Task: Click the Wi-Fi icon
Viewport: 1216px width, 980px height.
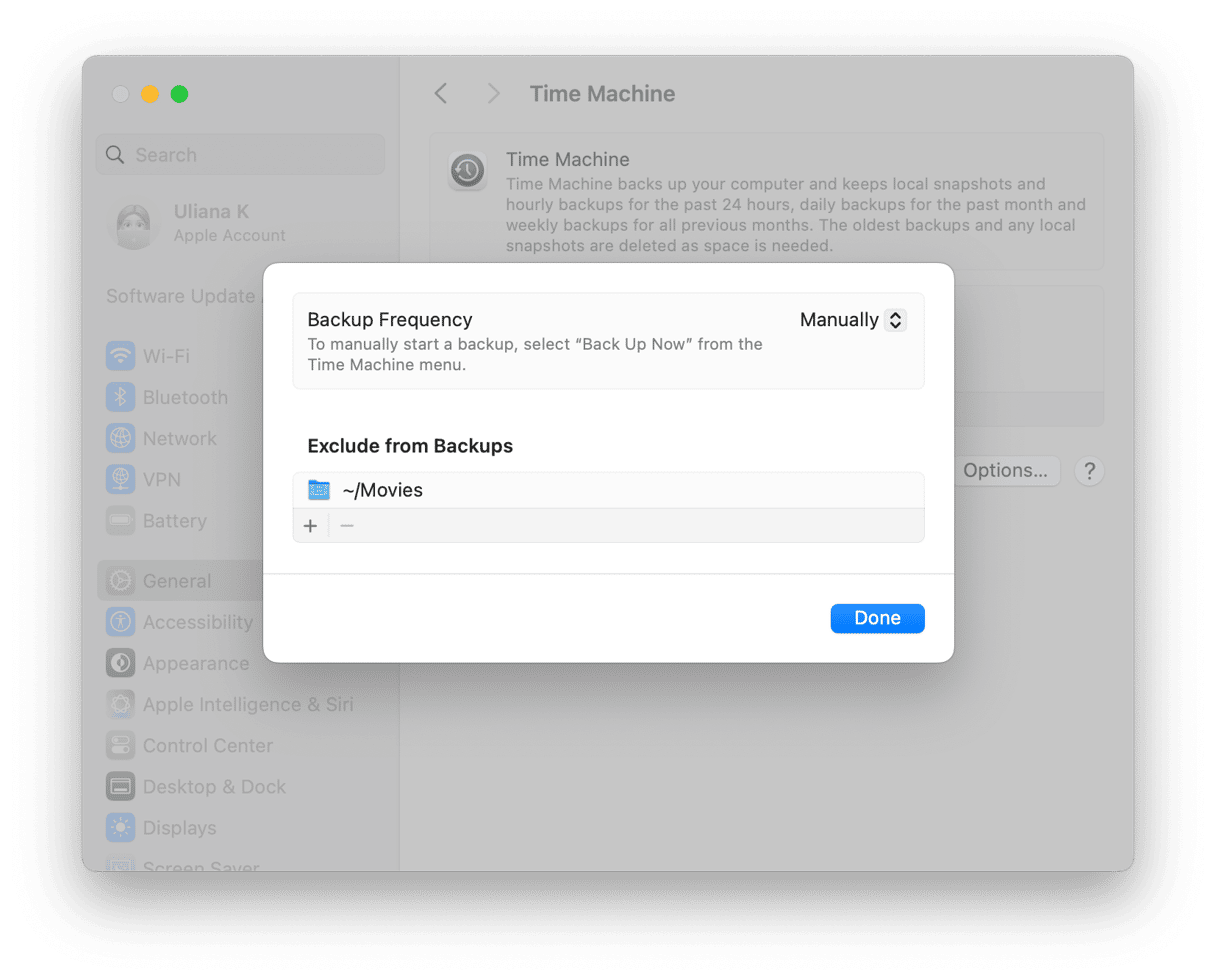Action: (x=121, y=356)
